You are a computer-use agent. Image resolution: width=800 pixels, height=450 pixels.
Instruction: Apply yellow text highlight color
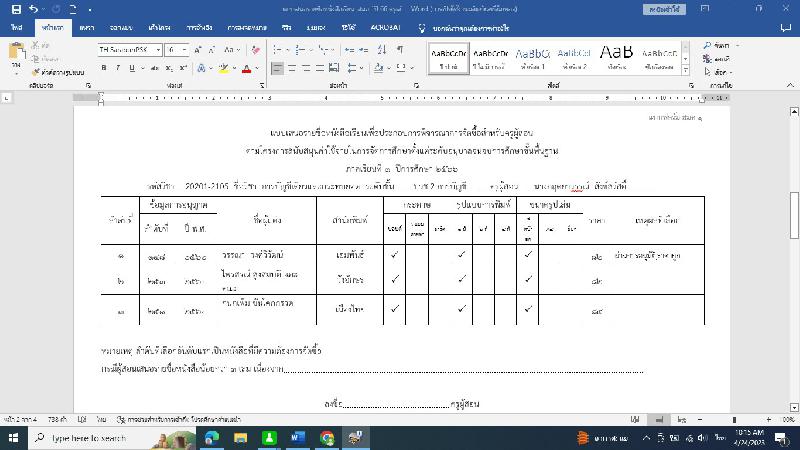coord(223,68)
